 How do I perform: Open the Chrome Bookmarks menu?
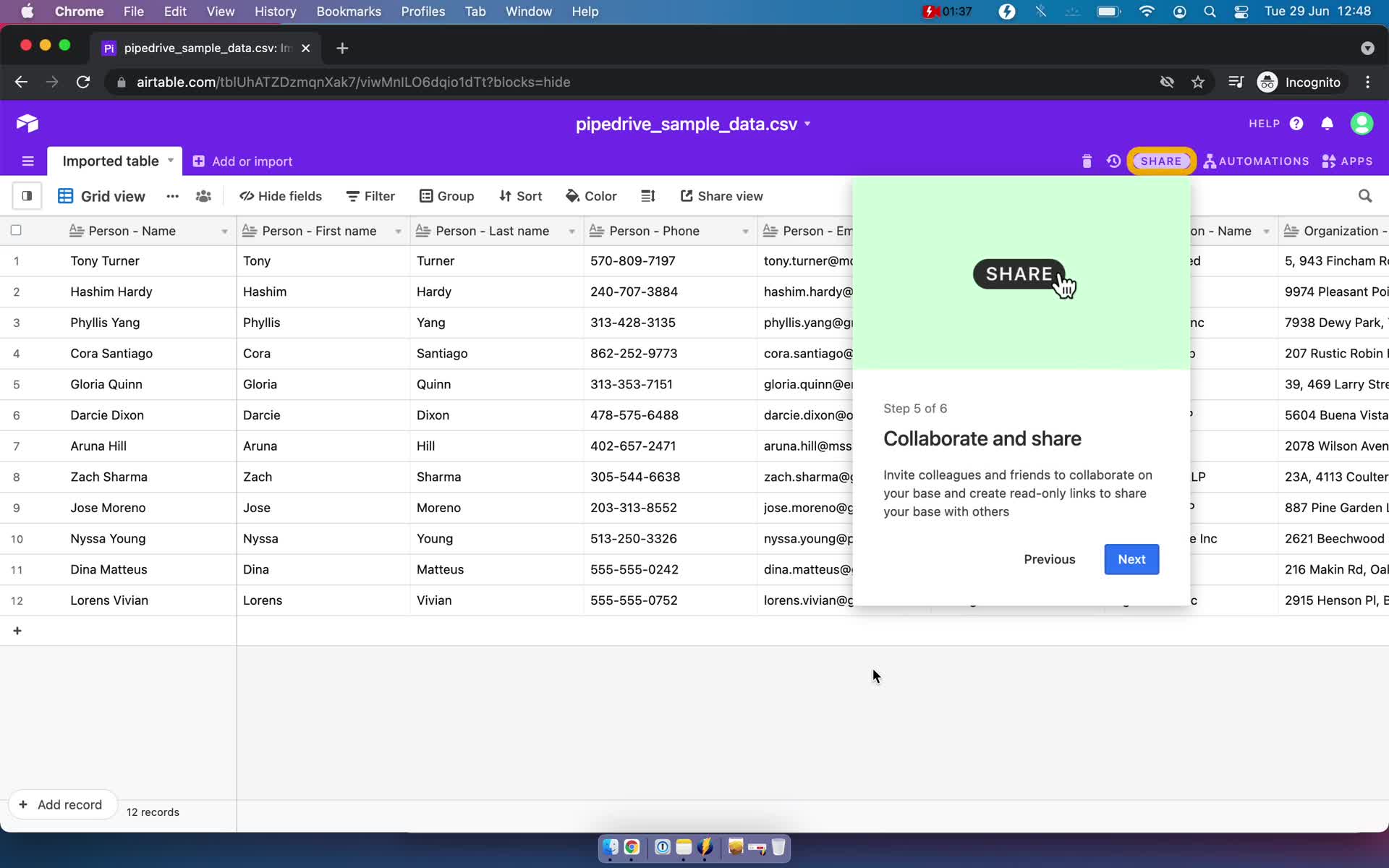[349, 12]
